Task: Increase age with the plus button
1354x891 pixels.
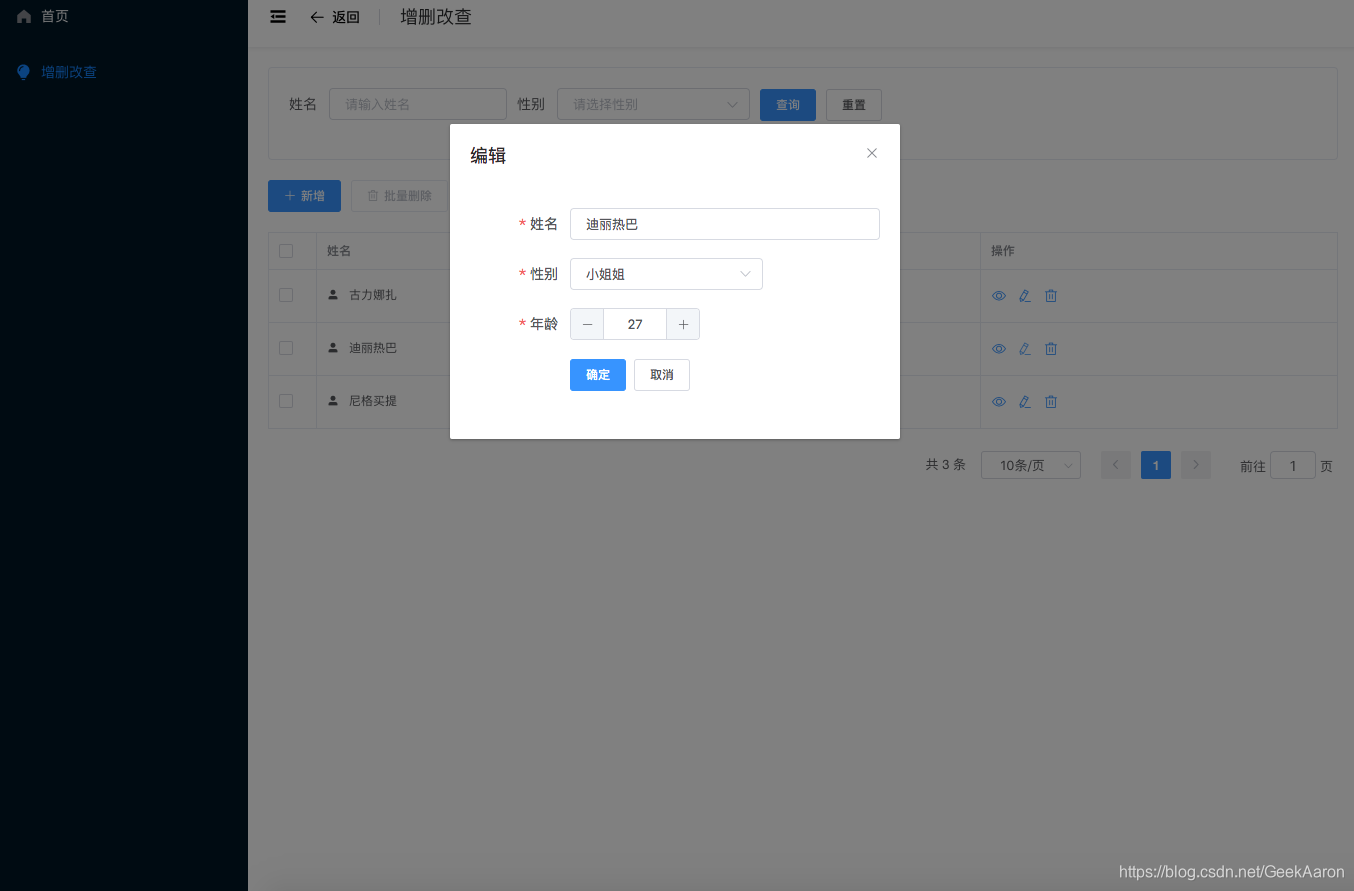Action: coord(683,324)
